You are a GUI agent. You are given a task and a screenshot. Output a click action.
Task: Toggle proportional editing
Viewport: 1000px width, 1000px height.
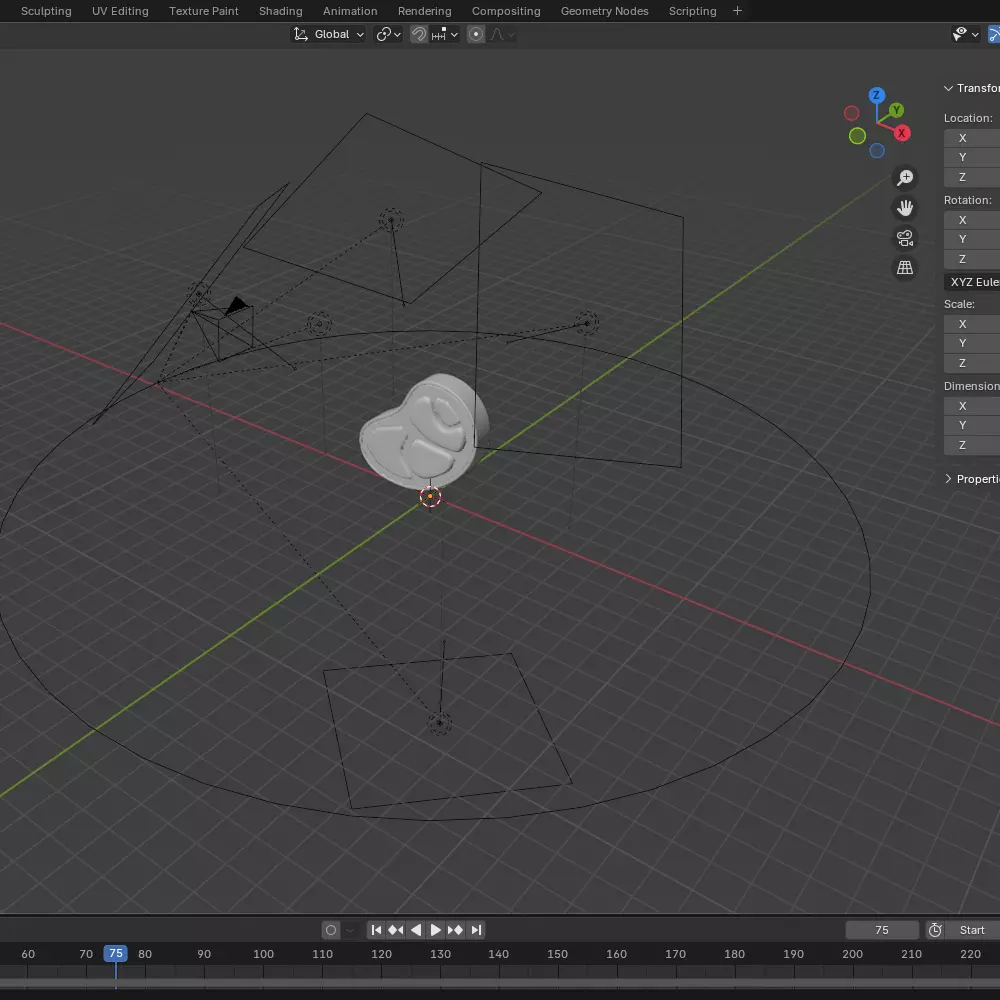(476, 34)
